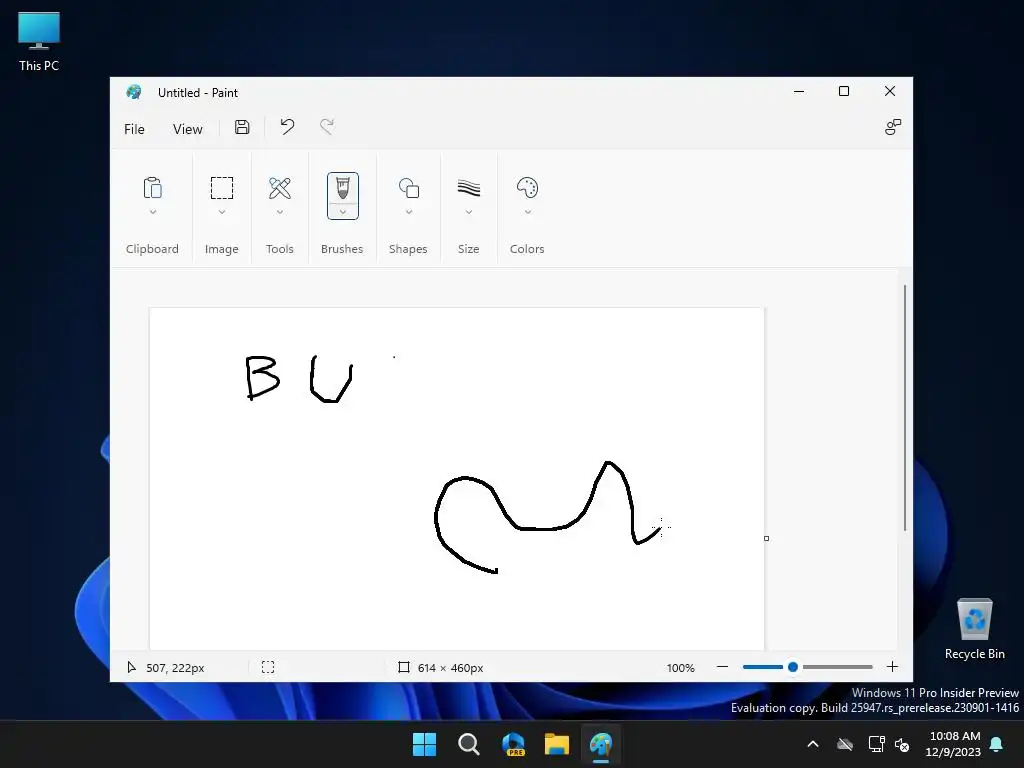Expand the Colors dropdown chevron

pos(528,212)
